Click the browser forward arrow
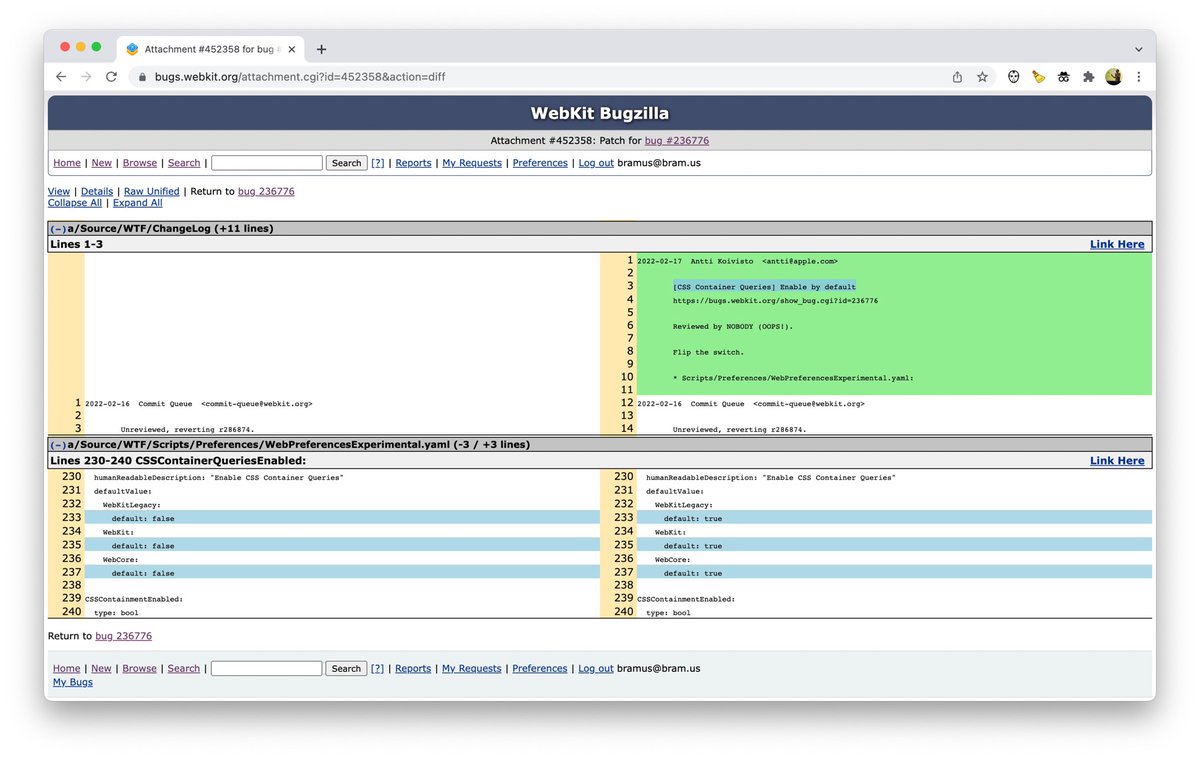This screenshot has width=1200, height=759. coord(86,77)
